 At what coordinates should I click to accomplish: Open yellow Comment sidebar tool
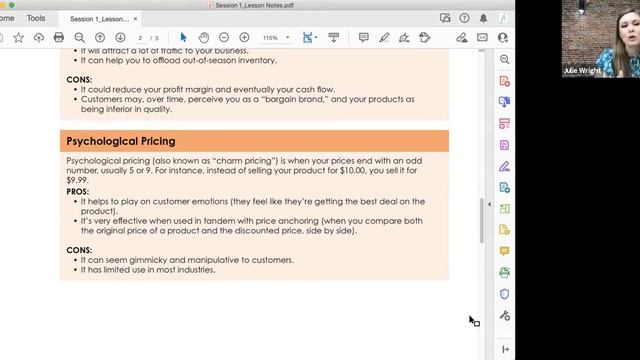pos(504,251)
